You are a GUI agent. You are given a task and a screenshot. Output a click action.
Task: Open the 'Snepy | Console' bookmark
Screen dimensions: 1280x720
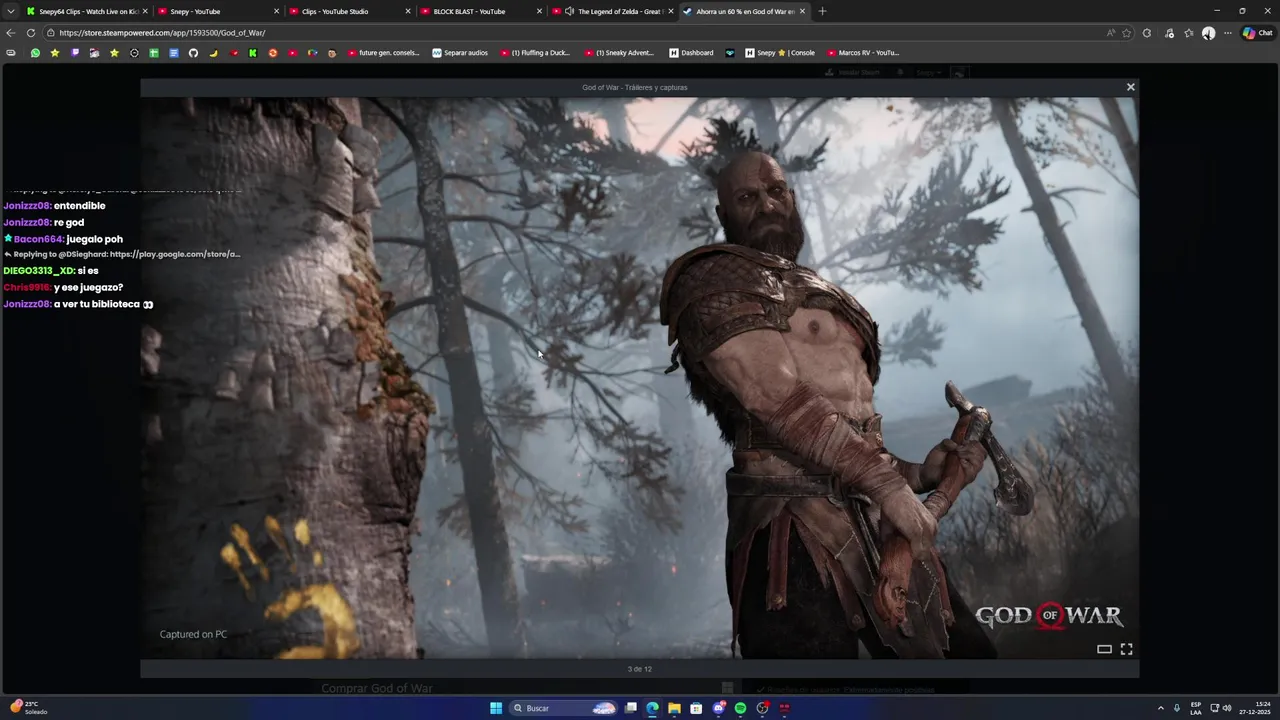pos(780,53)
